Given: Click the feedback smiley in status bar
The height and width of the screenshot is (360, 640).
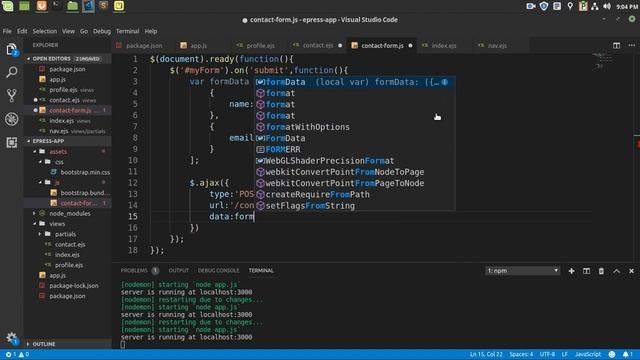Looking at the screenshot, I should 611,354.
